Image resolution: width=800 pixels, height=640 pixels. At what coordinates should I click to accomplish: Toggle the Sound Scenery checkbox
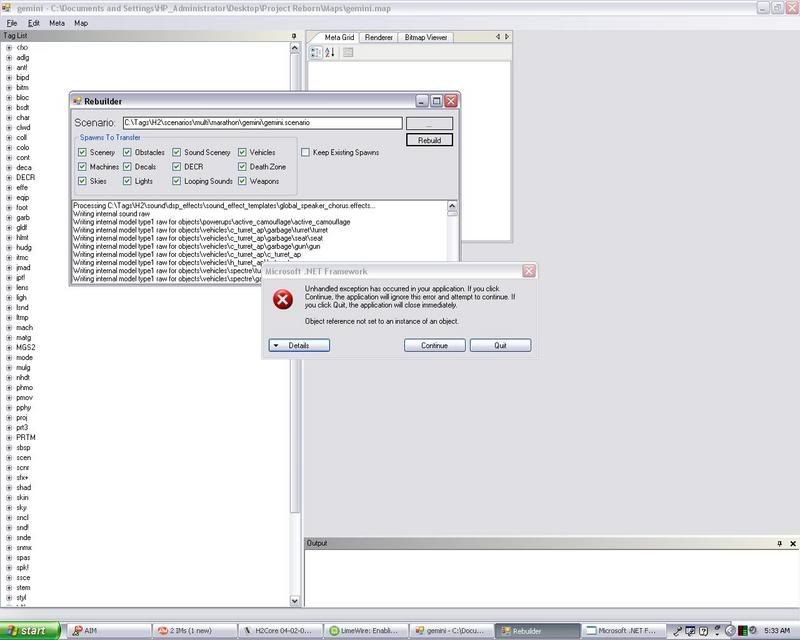pyautogui.click(x=177, y=152)
